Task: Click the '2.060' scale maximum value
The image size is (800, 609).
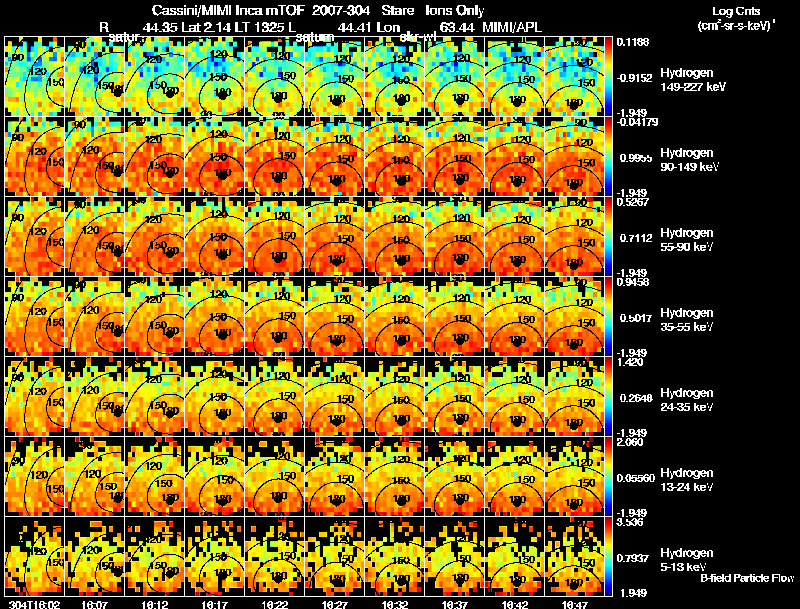Action: coord(630,442)
